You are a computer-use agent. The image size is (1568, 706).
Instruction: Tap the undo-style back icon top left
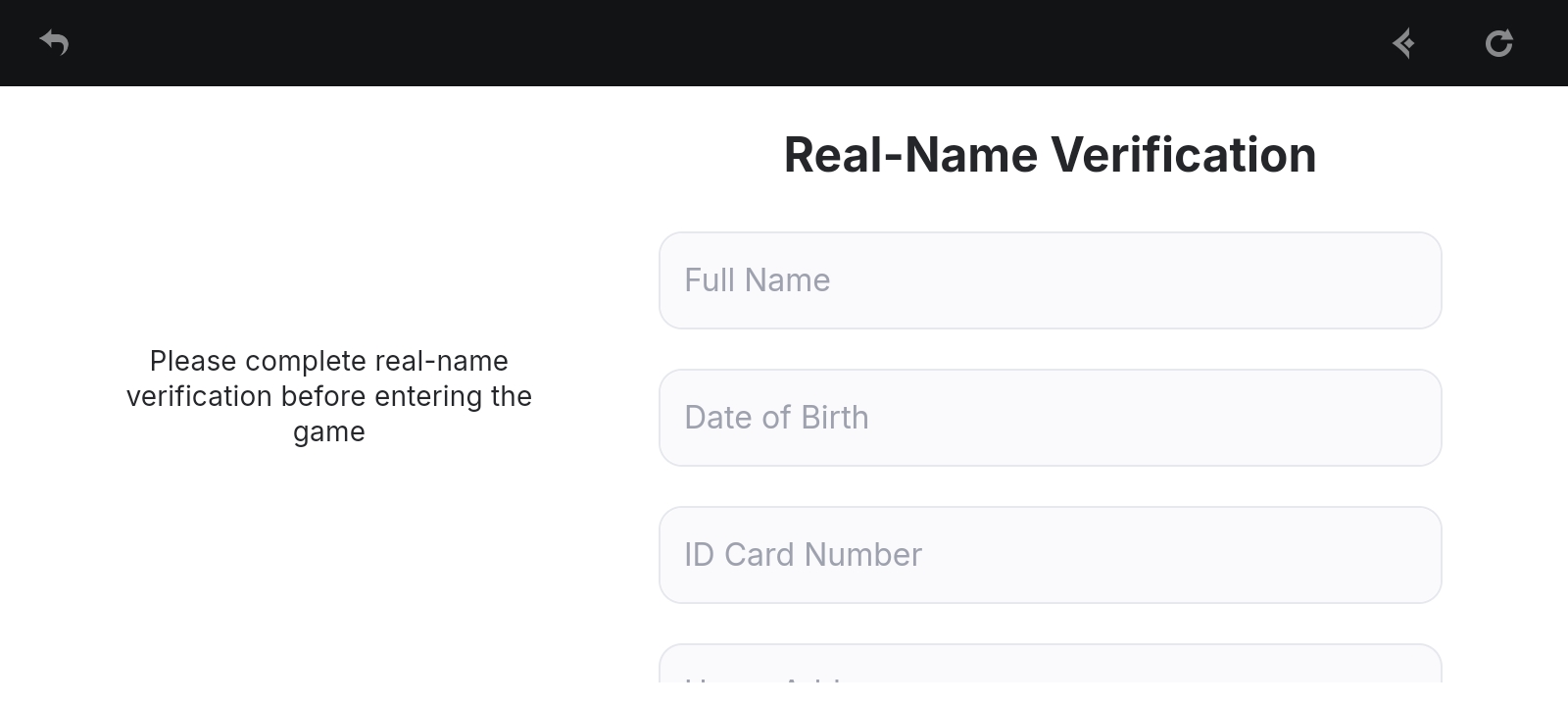click(x=54, y=43)
